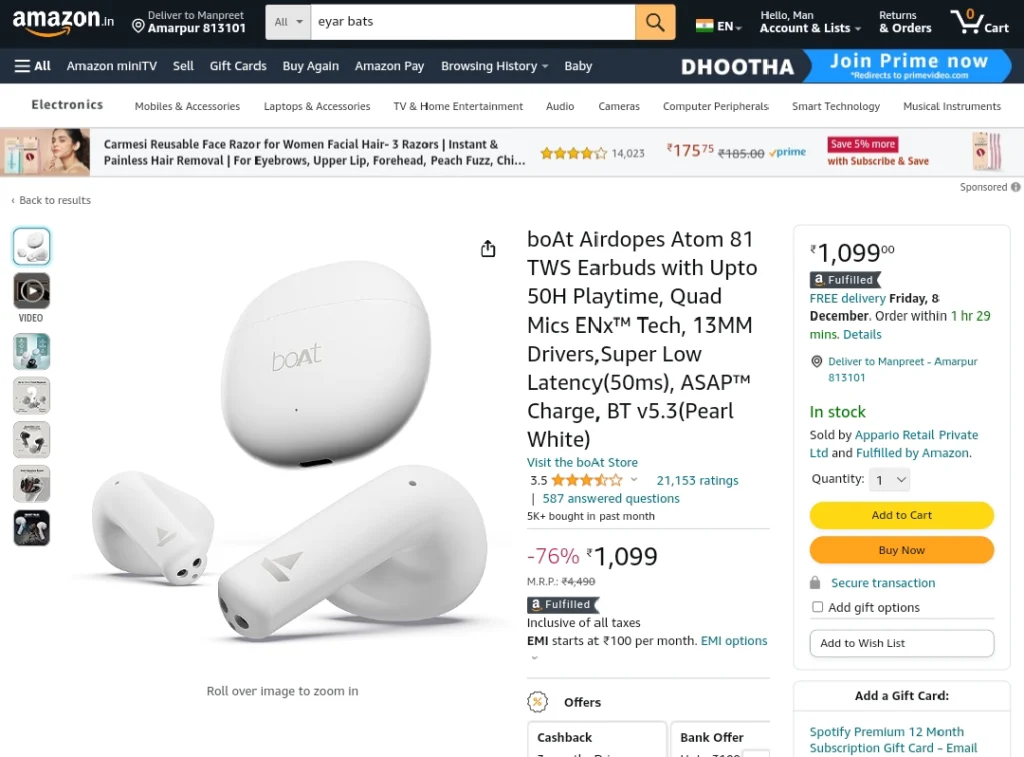This screenshot has width=1024, height=757.
Task: Click the Add to Cart button
Action: tap(901, 515)
